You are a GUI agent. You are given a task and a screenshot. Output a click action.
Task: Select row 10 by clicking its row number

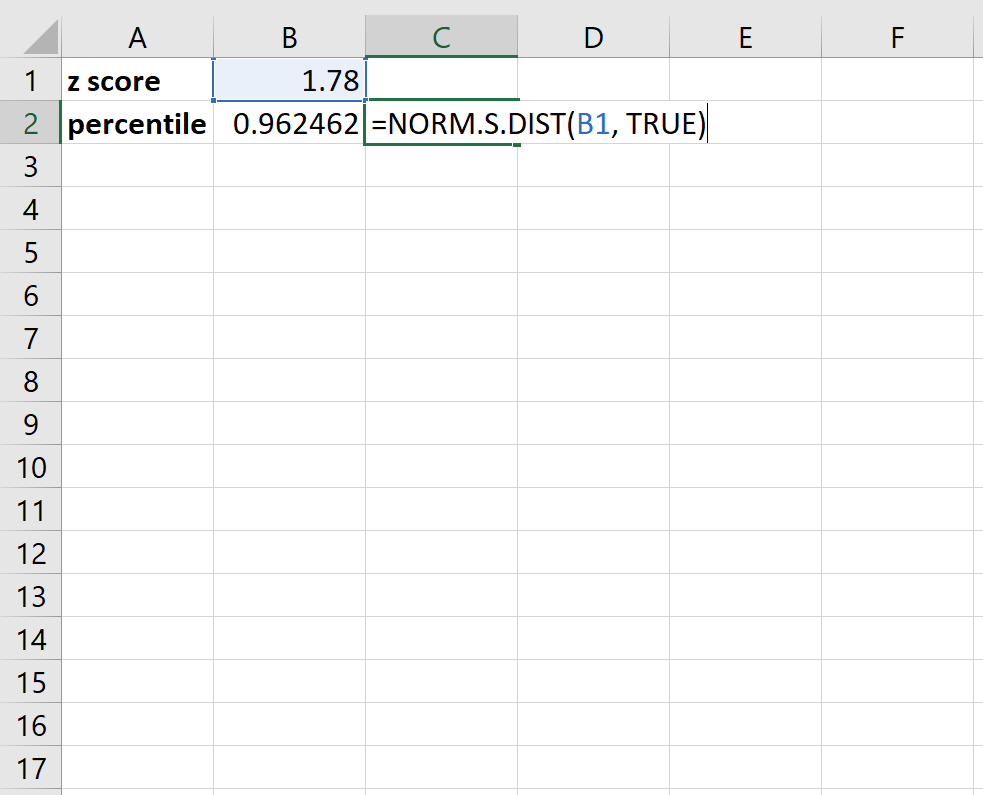30,467
